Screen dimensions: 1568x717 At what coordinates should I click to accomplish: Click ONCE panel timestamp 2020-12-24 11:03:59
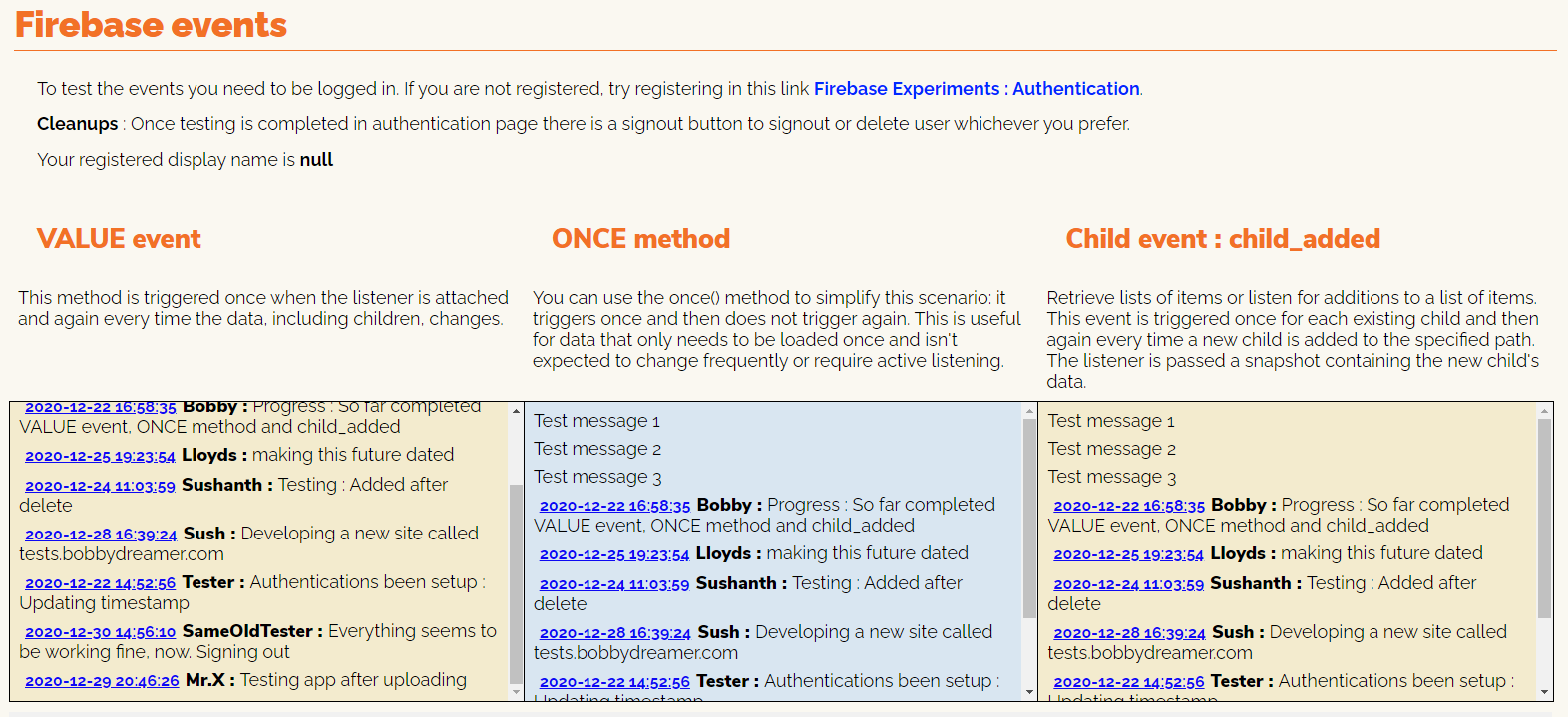point(614,584)
